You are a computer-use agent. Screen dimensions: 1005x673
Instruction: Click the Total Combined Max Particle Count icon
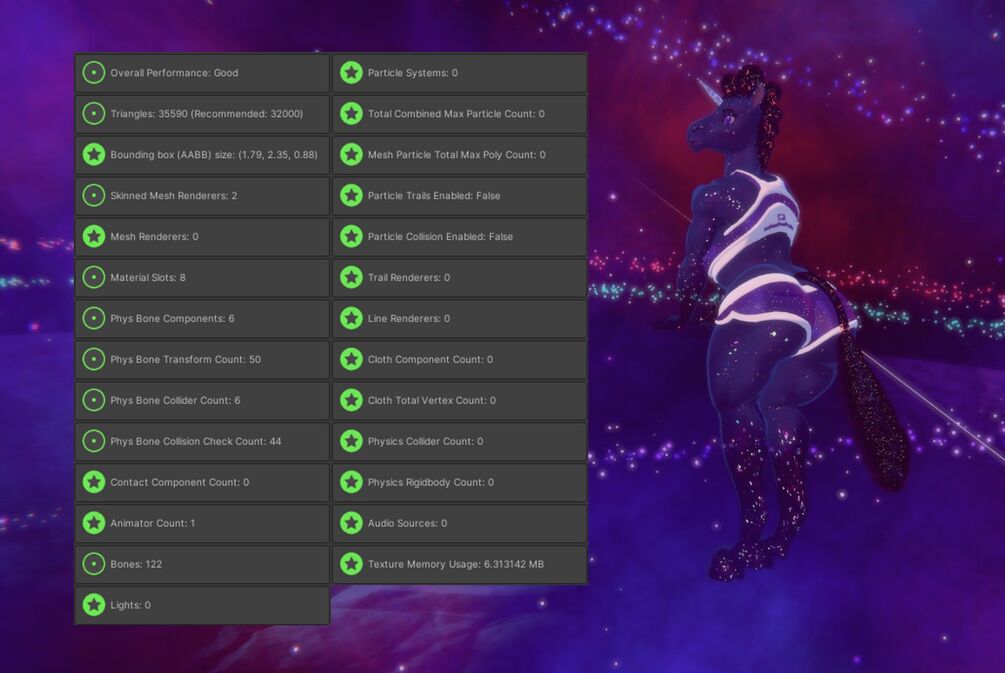click(x=351, y=114)
